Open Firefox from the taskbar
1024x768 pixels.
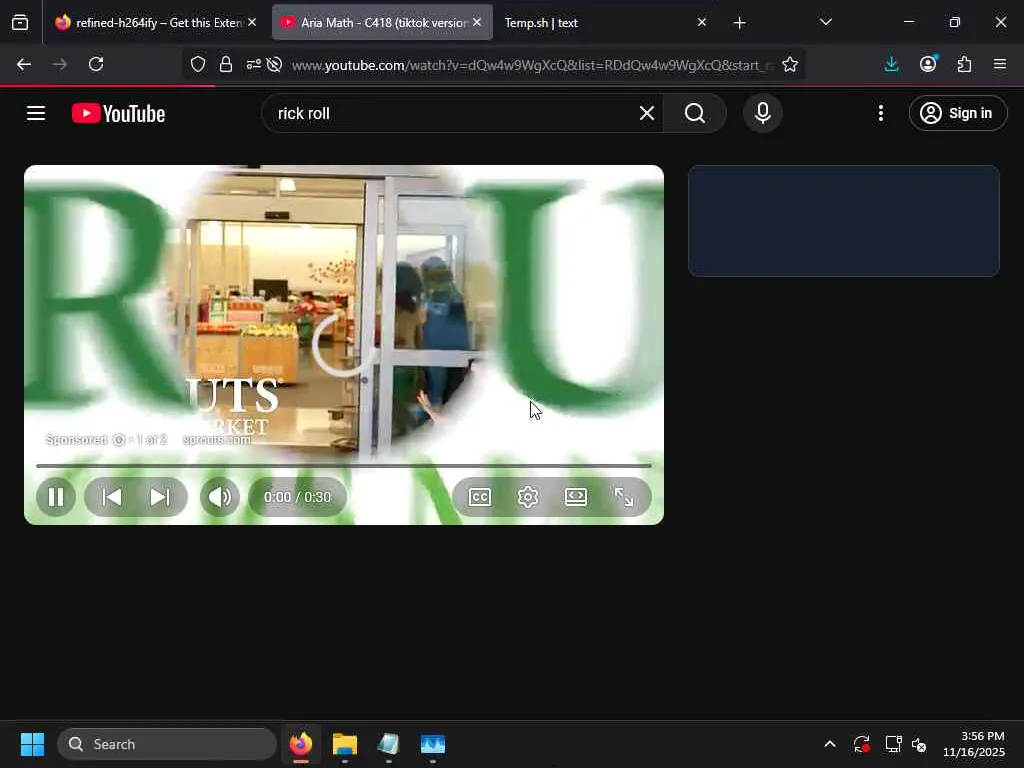[x=301, y=744]
